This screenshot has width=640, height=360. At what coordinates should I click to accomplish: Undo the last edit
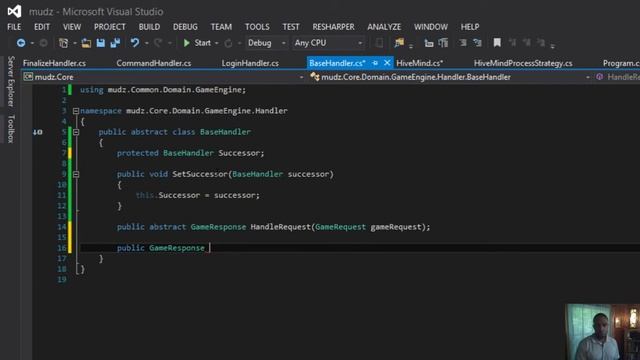[135, 43]
